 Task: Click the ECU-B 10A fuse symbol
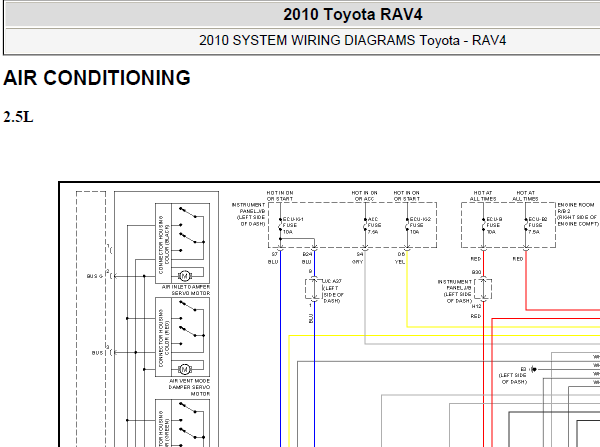click(484, 225)
